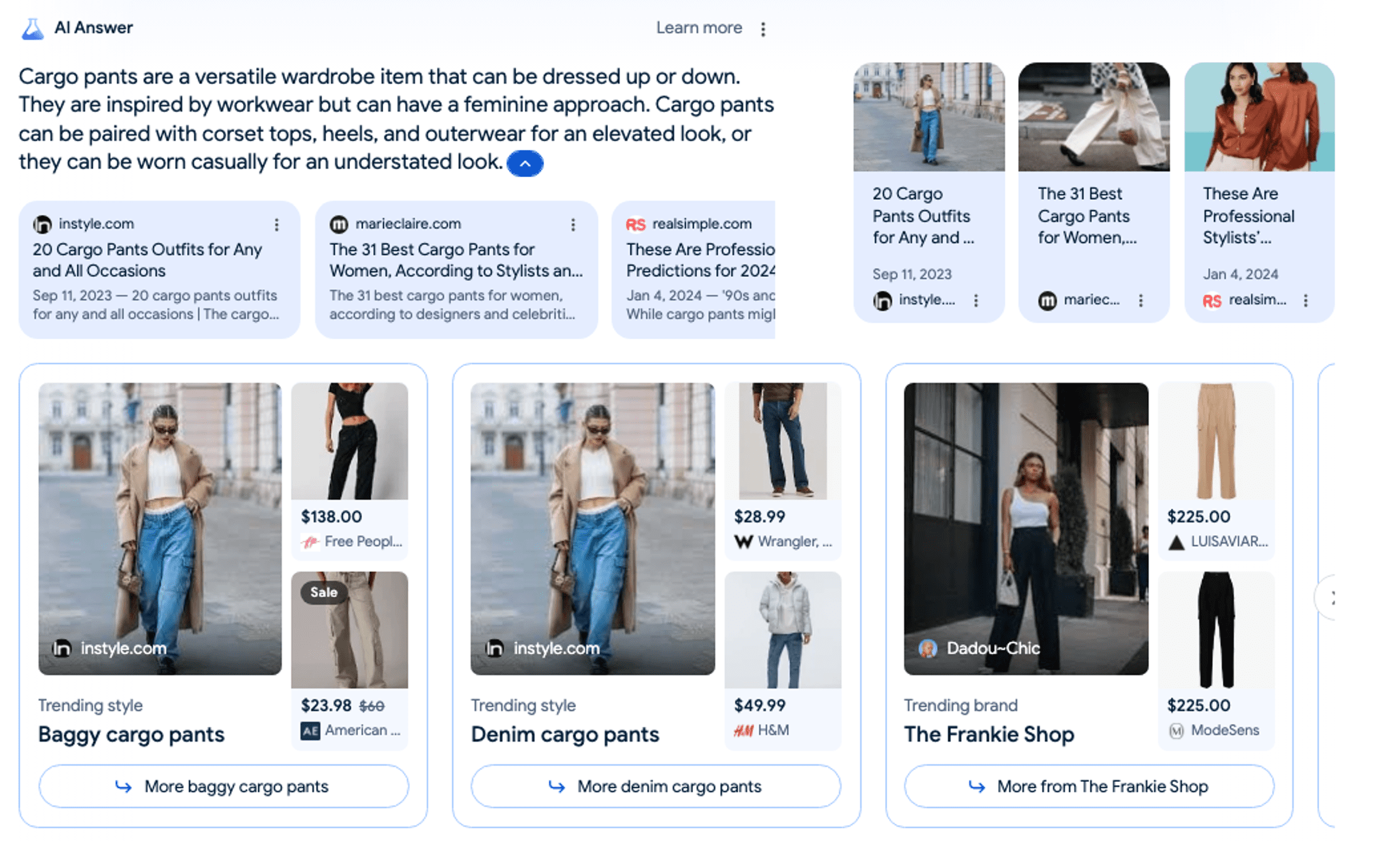Click the realsimple.com RS logo icon

pos(636,224)
